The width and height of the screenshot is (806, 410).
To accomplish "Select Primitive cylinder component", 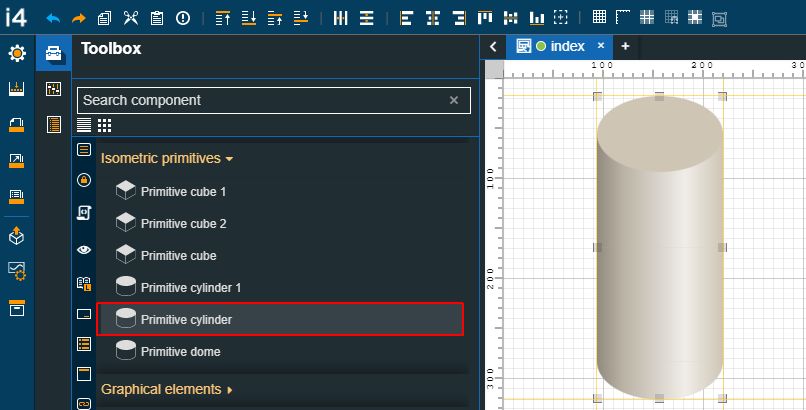I will pyautogui.click(x=280, y=319).
